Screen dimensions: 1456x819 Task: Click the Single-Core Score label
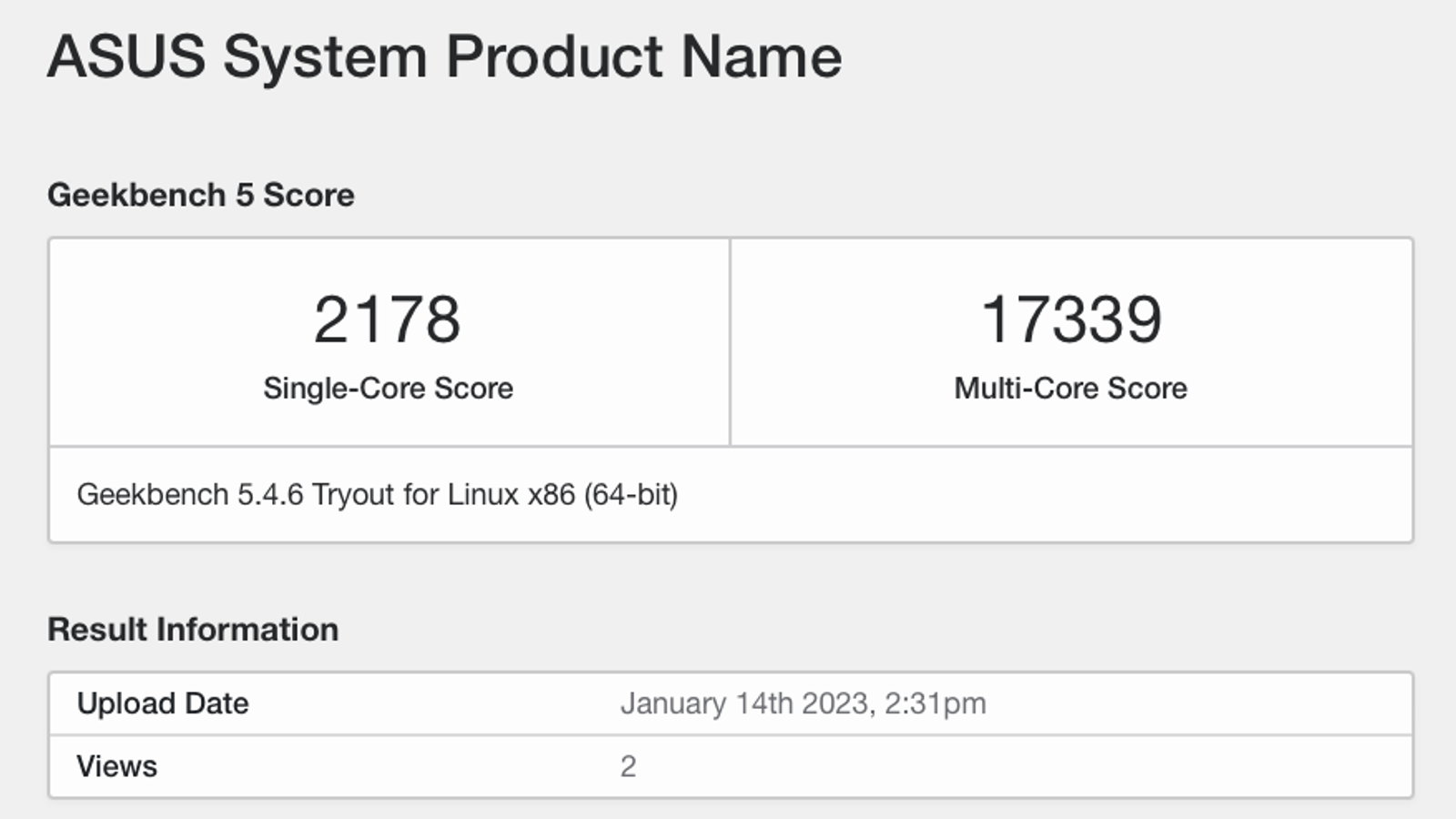coord(388,389)
